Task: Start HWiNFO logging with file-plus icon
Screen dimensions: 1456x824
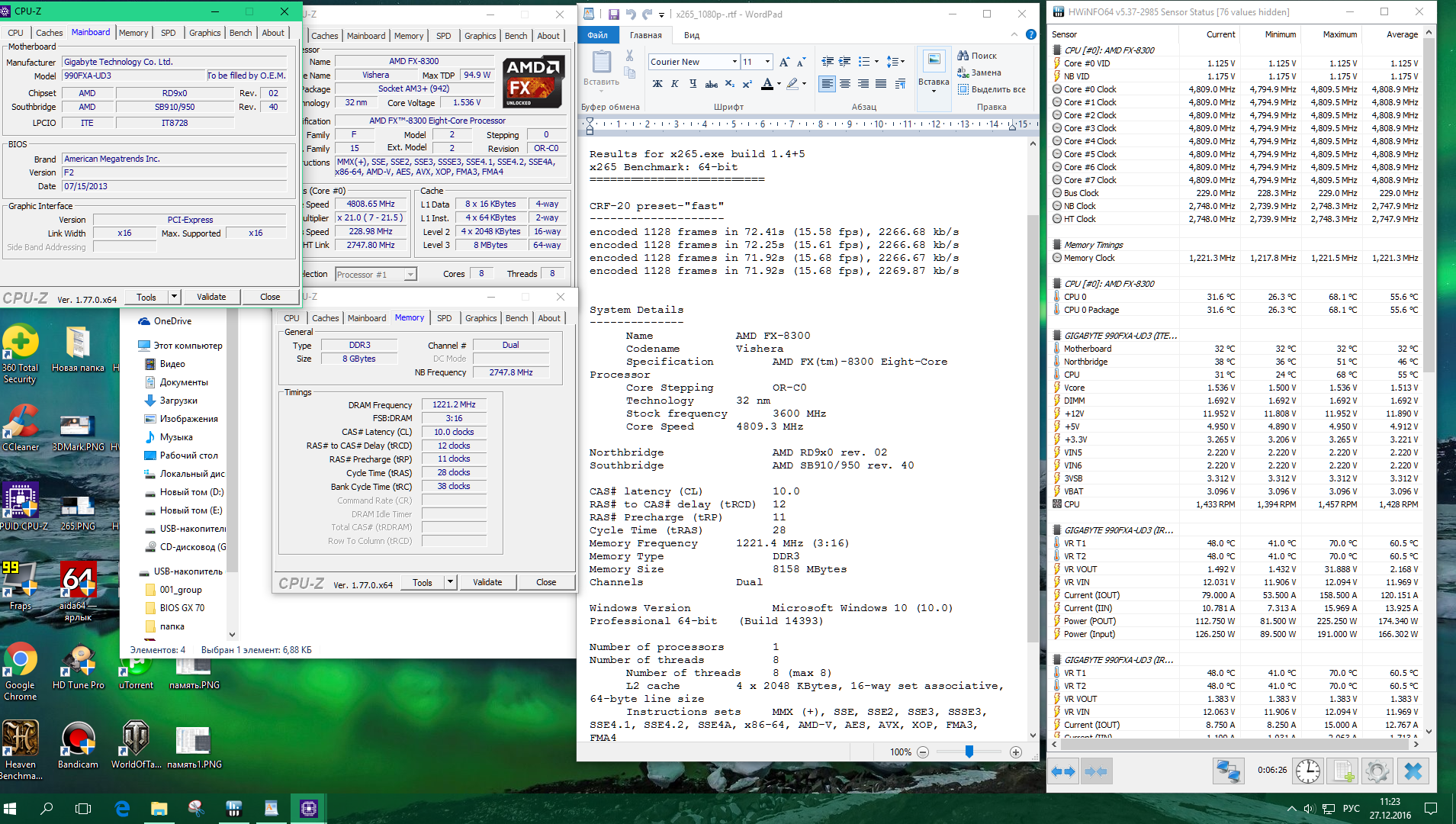Action: pyautogui.click(x=1343, y=771)
